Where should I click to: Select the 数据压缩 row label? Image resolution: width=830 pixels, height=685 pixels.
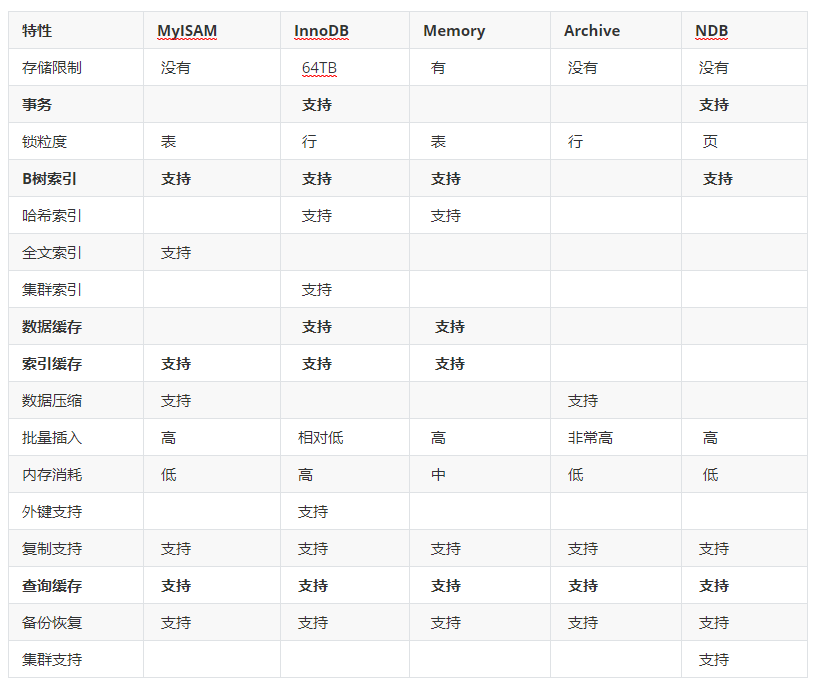[x=52, y=401]
